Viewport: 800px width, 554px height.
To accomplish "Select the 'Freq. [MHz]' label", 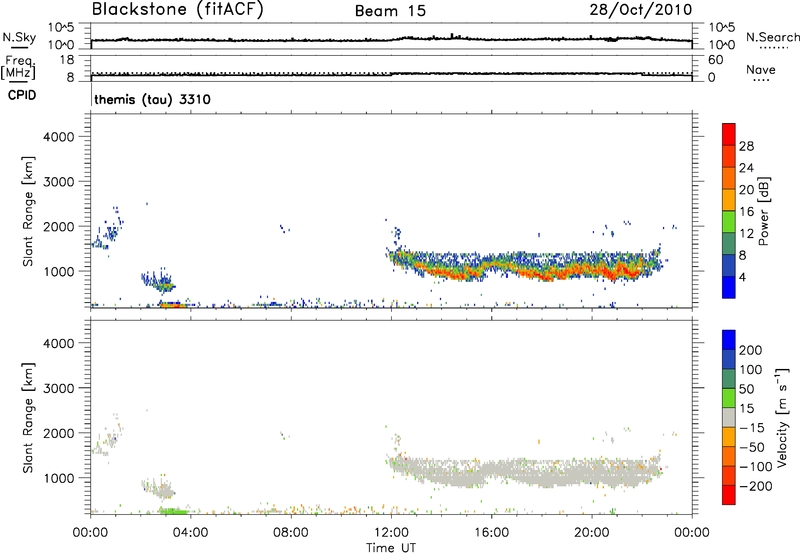I will pyautogui.click(x=19, y=68).
